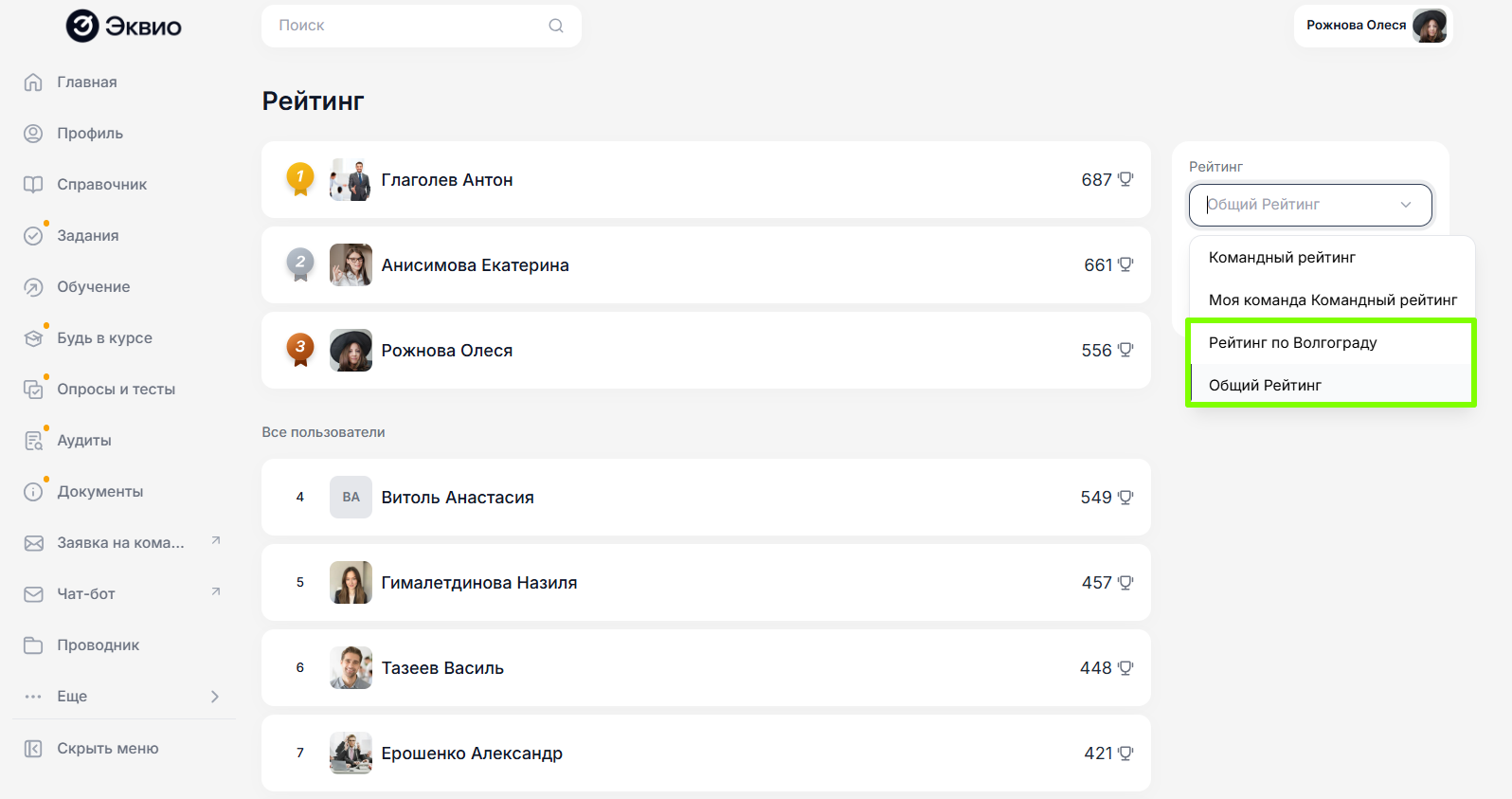Click the Задания checkmark icon
The width and height of the screenshot is (1512, 799).
coord(33,236)
